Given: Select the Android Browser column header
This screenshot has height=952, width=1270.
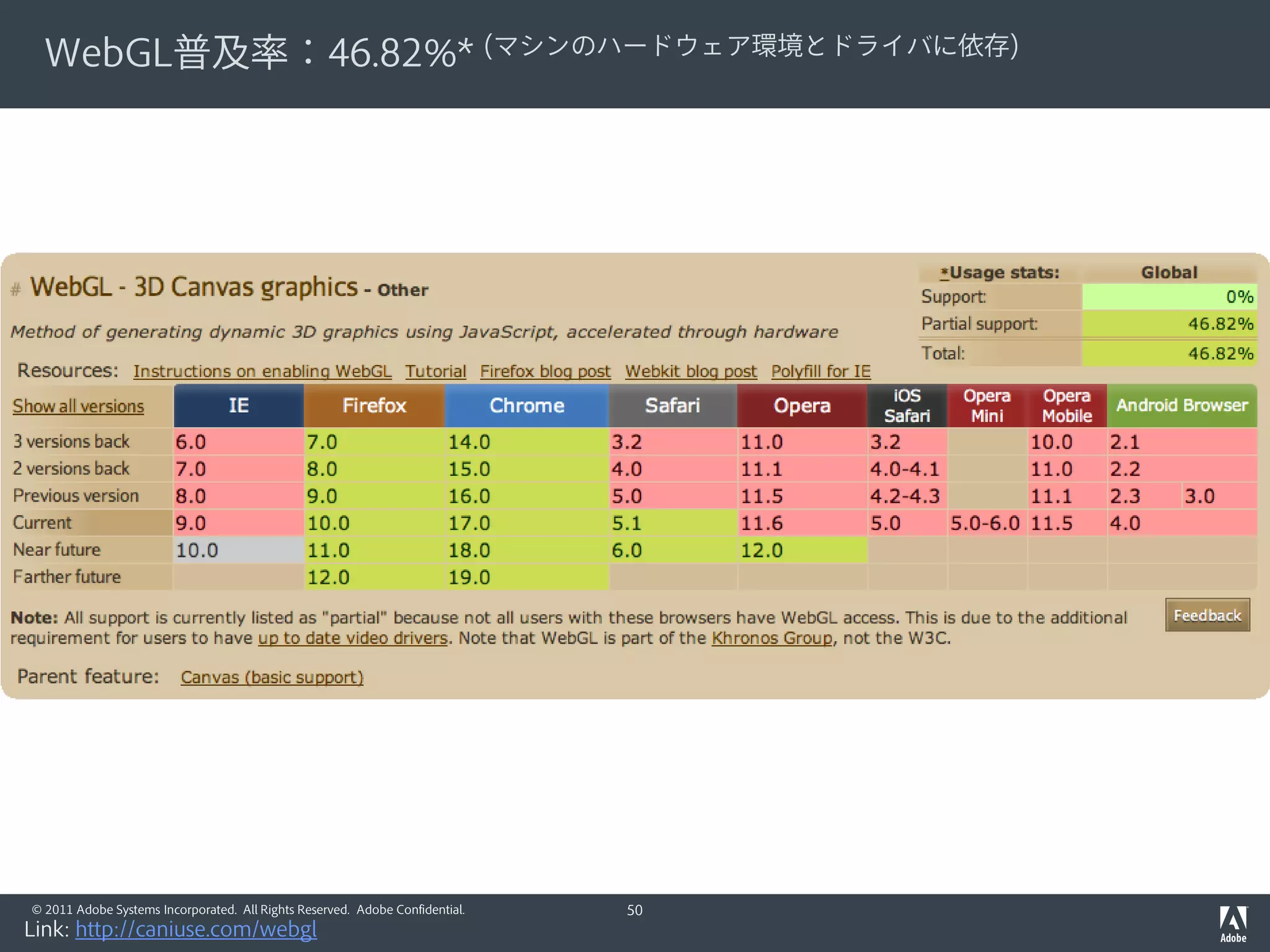Looking at the screenshot, I should pyautogui.click(x=1182, y=405).
